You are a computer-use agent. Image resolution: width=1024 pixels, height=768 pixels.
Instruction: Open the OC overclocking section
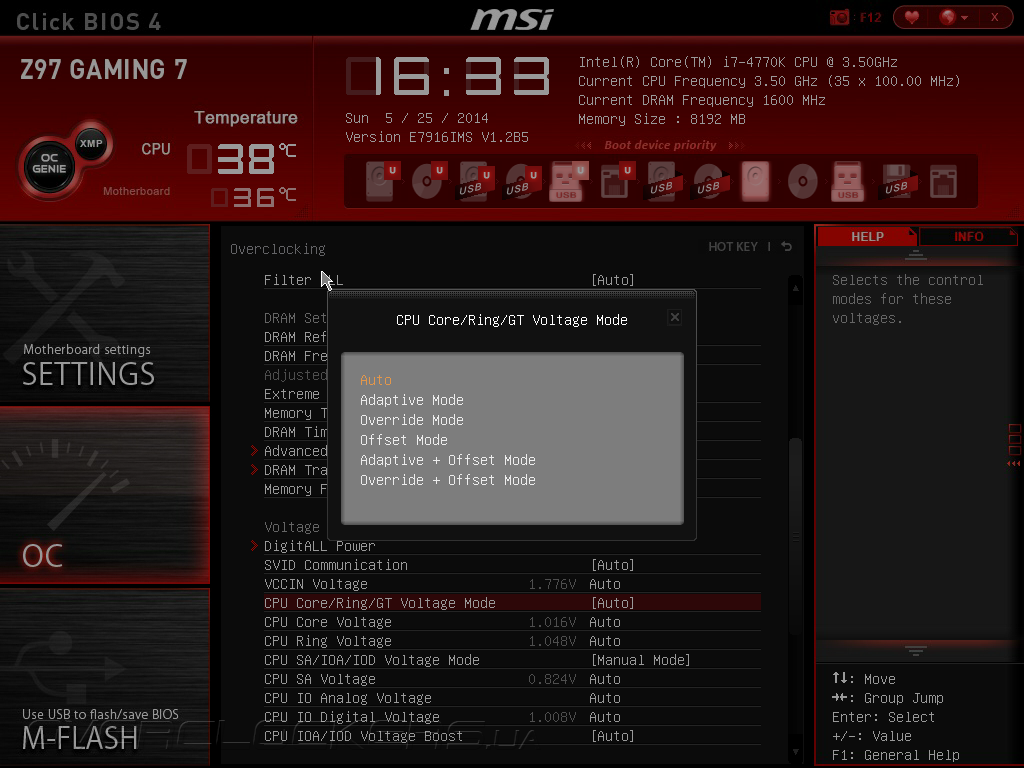point(104,494)
